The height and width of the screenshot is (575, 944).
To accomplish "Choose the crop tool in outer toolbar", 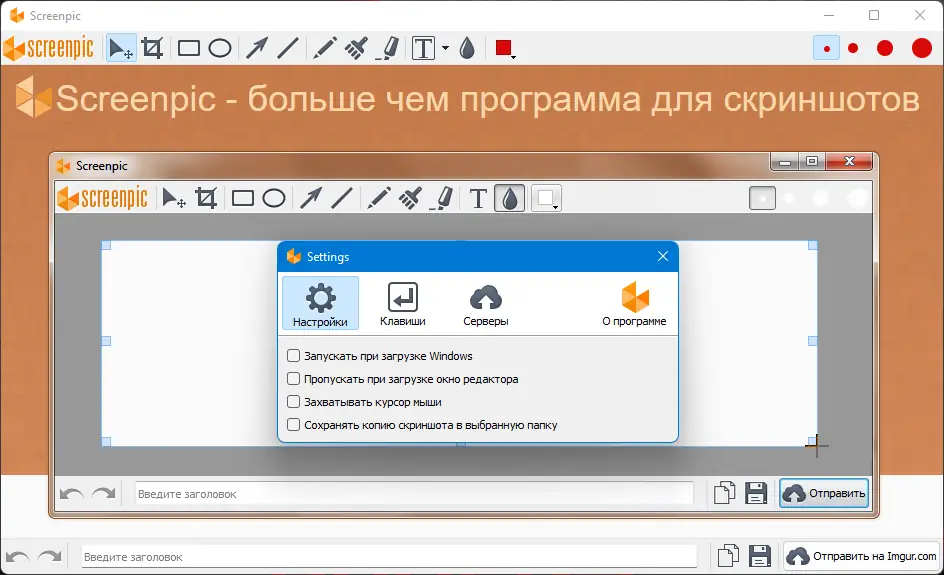I will (152, 48).
